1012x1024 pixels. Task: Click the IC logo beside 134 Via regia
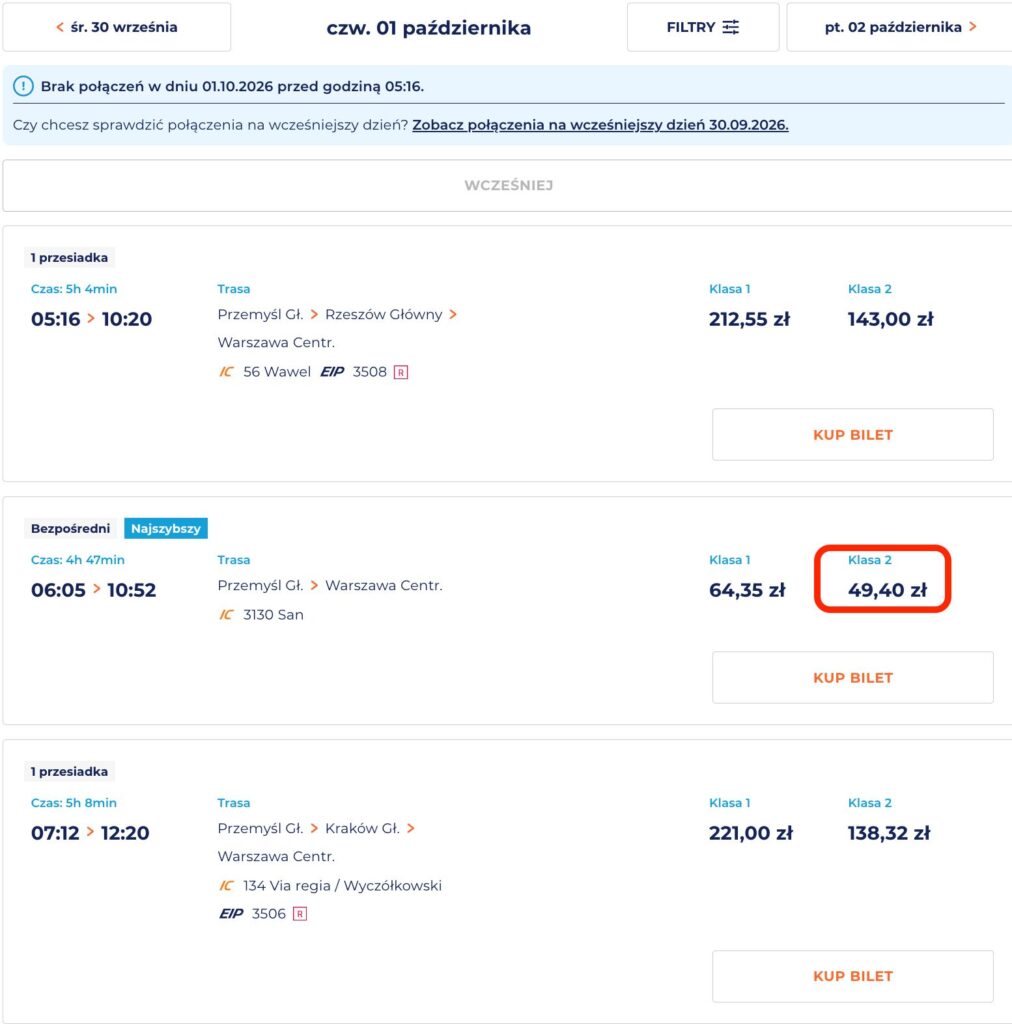coord(226,886)
